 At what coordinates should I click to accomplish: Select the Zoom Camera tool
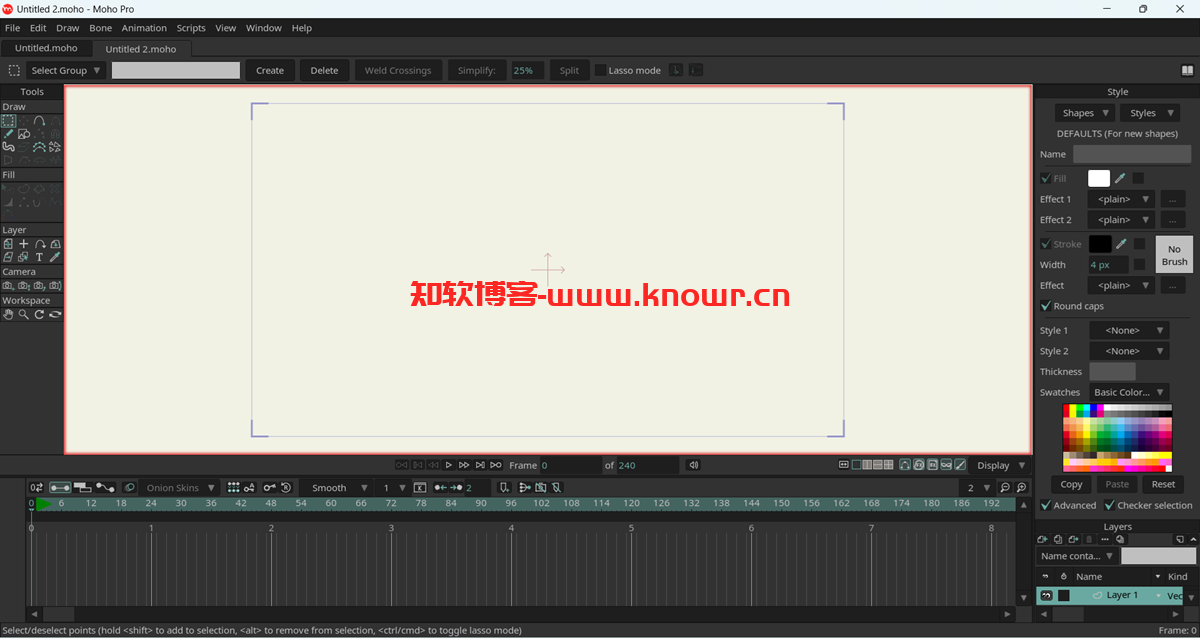click(x=24, y=285)
